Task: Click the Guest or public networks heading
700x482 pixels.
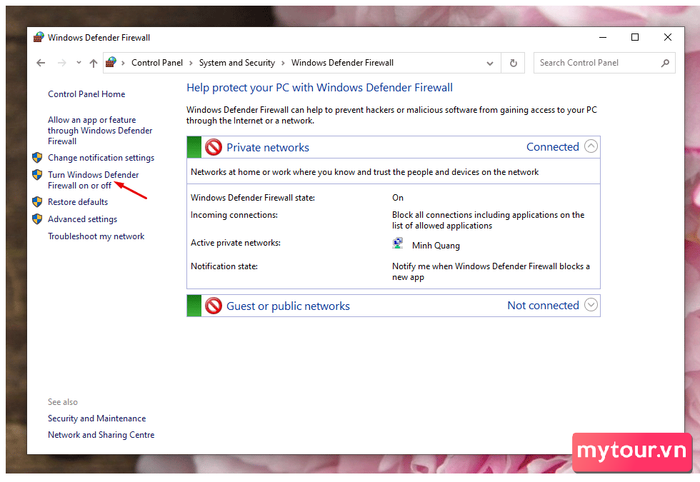Action: pos(288,306)
